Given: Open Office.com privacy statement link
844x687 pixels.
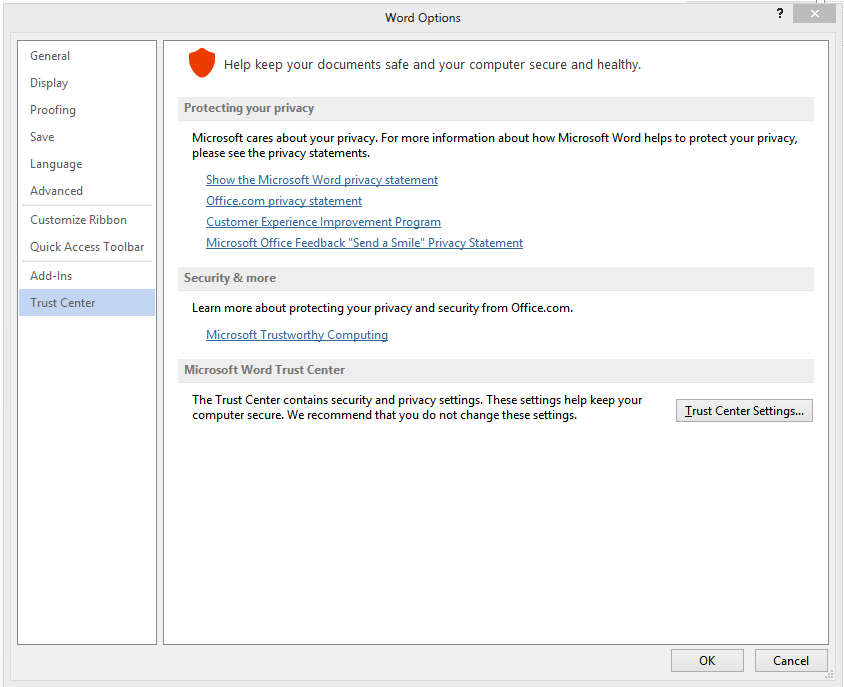Looking at the screenshot, I should [x=284, y=201].
